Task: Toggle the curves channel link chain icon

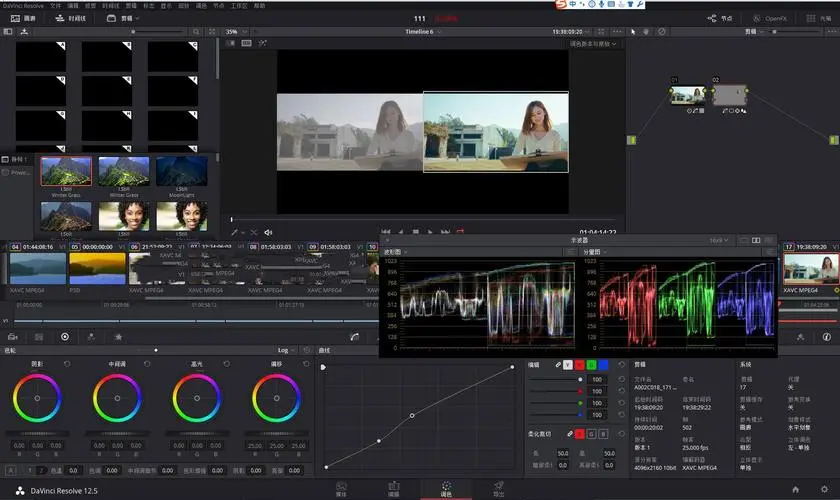Action: (x=558, y=364)
